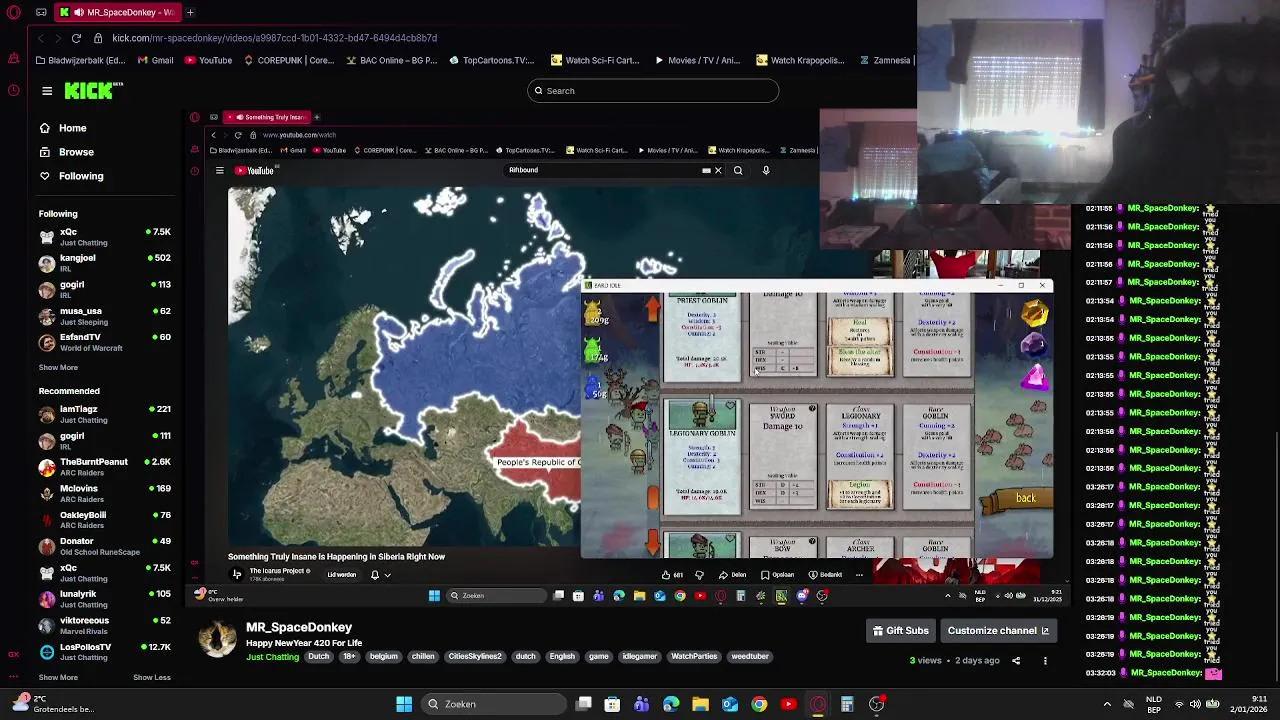Open recommended channel iamTiagz
1280x720 pixels.
pos(105,414)
